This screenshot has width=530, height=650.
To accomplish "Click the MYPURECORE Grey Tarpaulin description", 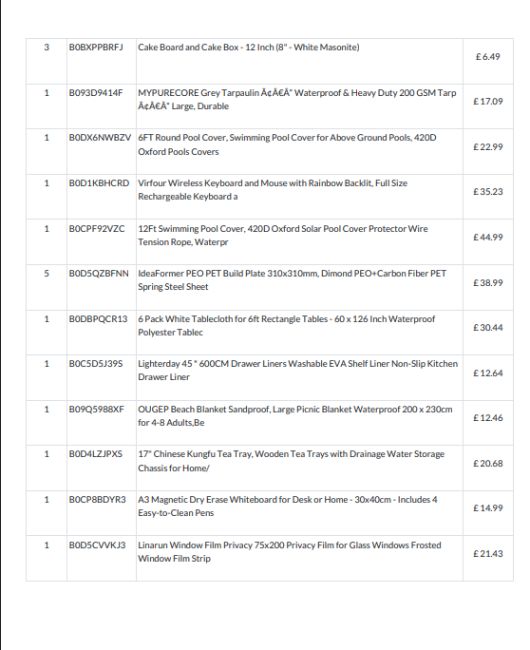I will click(x=297, y=99).
